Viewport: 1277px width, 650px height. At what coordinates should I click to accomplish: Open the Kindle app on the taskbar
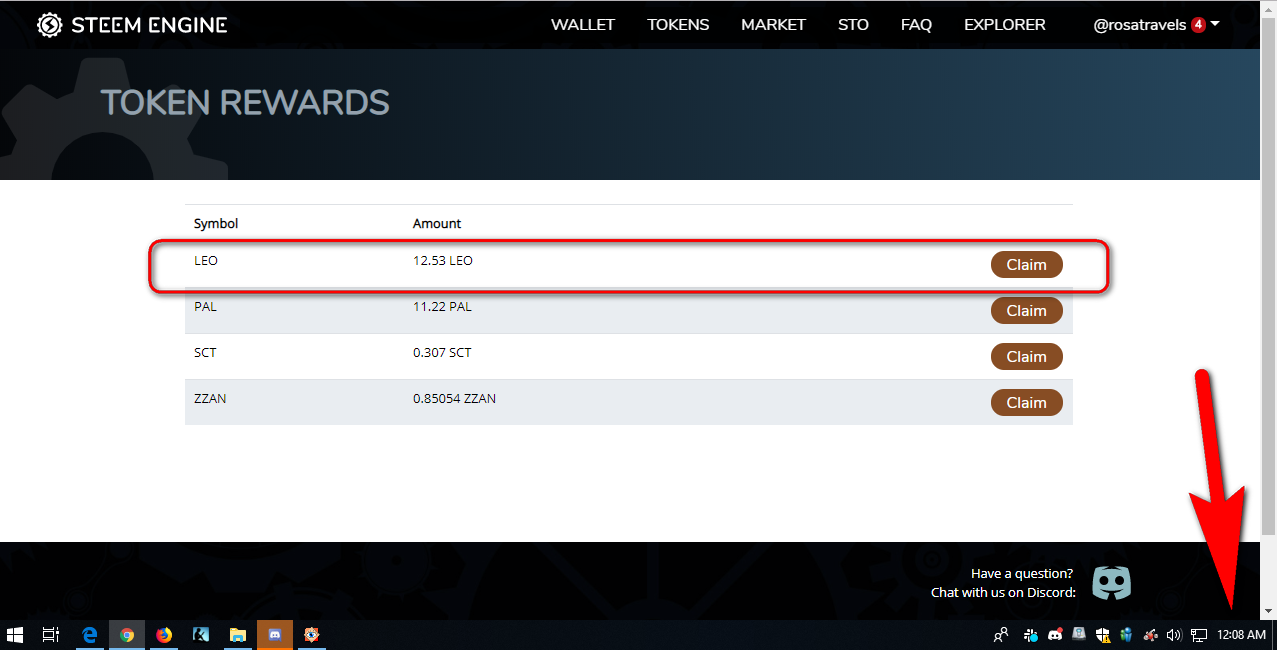click(201, 635)
